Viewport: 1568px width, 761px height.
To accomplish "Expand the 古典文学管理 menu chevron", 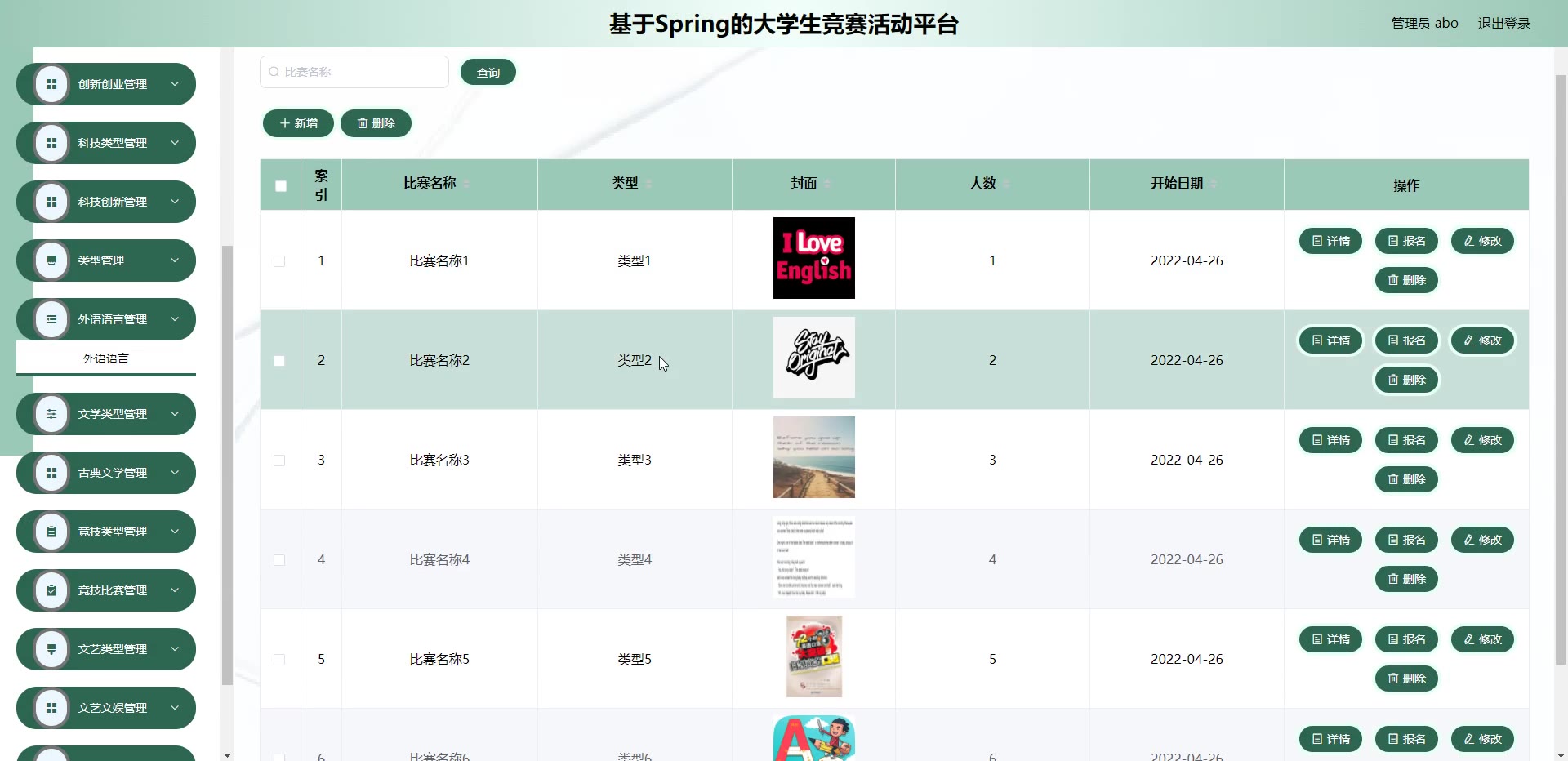I will click(x=175, y=473).
